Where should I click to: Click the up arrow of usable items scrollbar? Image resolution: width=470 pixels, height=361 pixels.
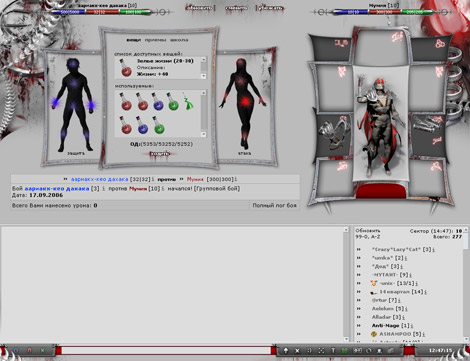pos(204,93)
